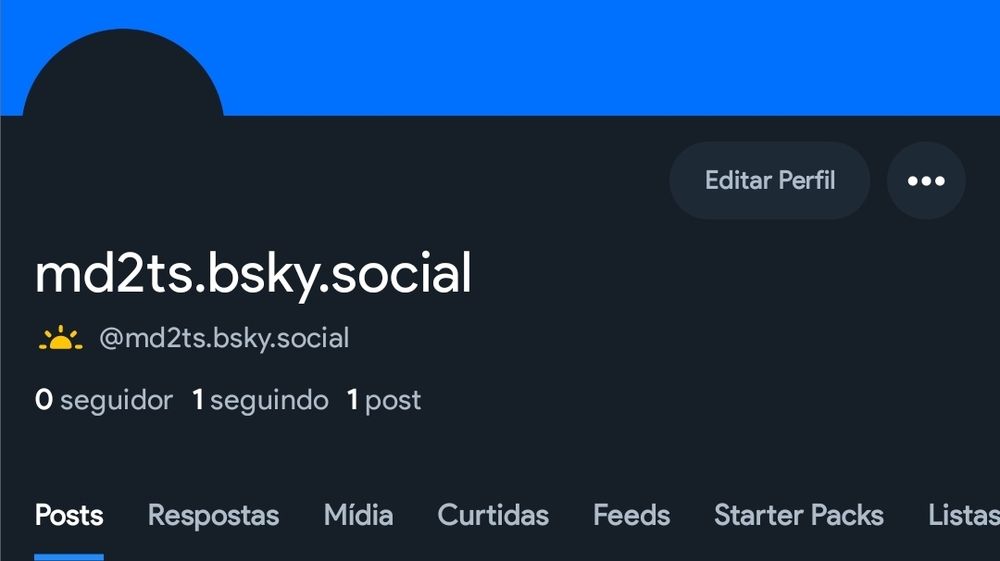Open the three-dots more options menu

tap(926, 180)
